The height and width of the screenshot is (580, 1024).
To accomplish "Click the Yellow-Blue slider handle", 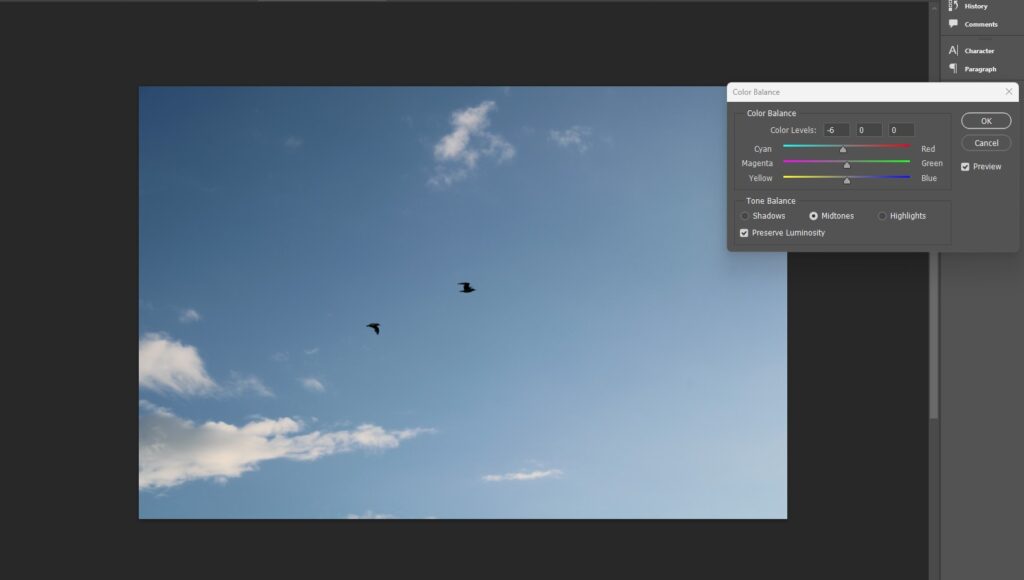I will pyautogui.click(x=847, y=180).
